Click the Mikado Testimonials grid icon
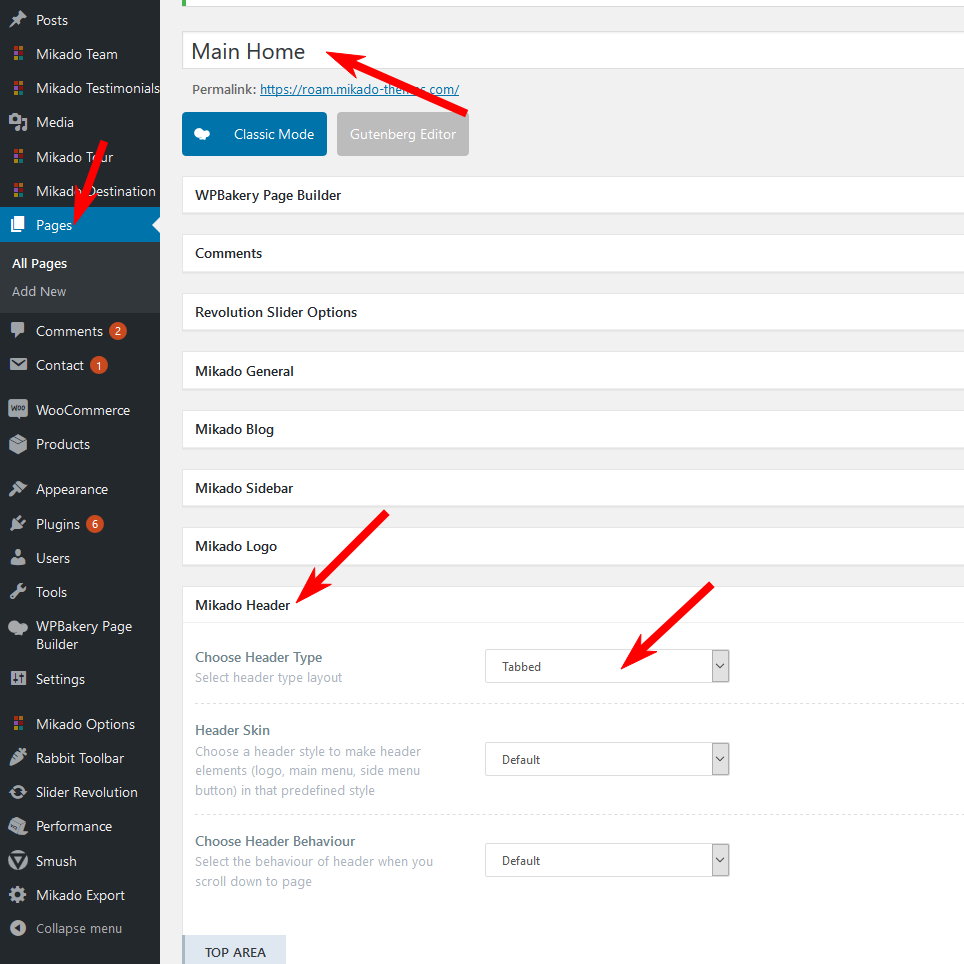This screenshot has height=964, width=964. point(18,88)
